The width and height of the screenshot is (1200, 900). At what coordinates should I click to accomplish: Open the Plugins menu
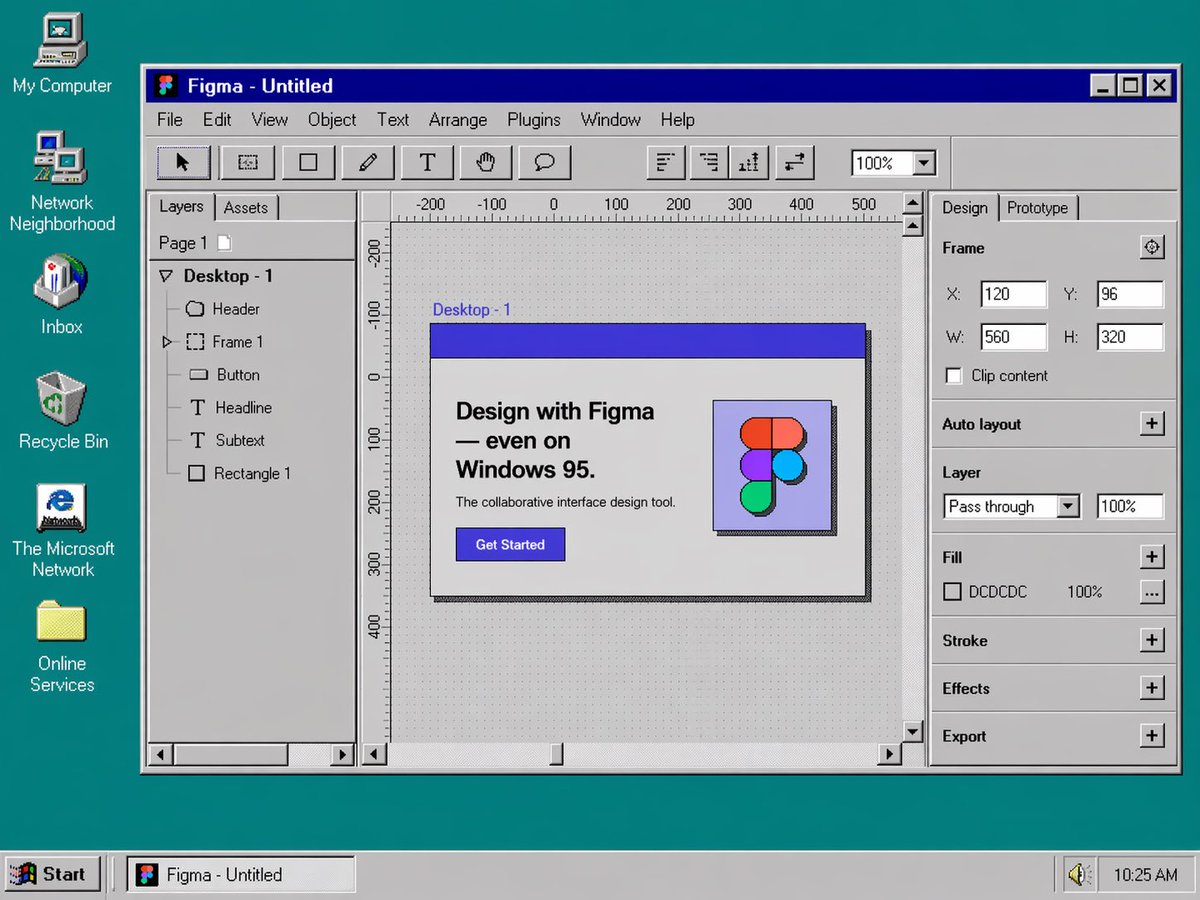coord(534,120)
